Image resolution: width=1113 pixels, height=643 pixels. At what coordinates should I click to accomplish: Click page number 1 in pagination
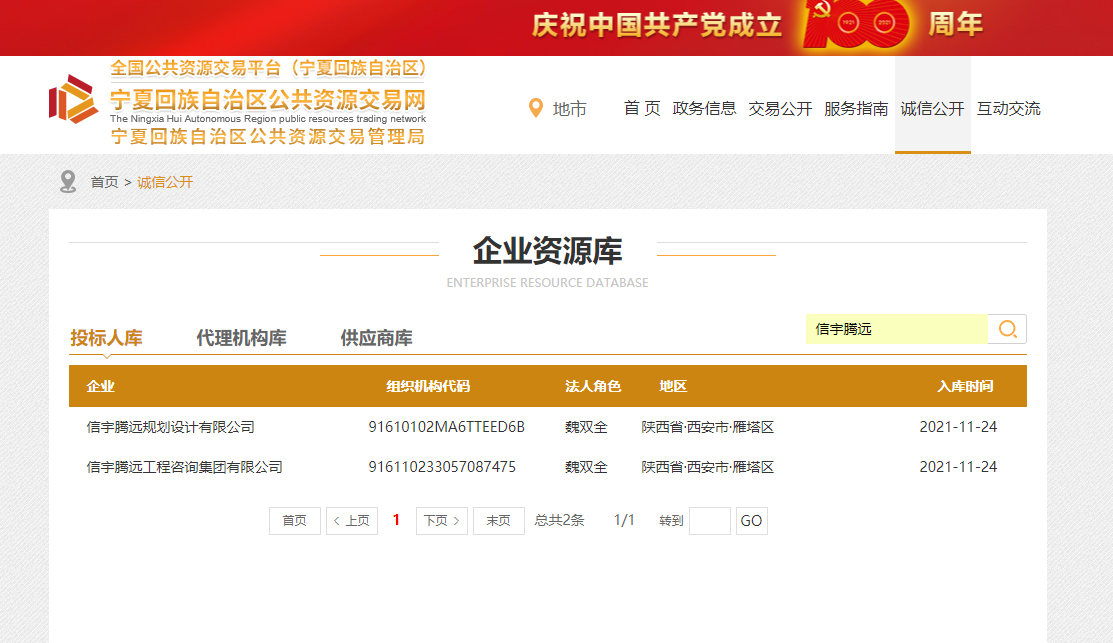click(395, 520)
